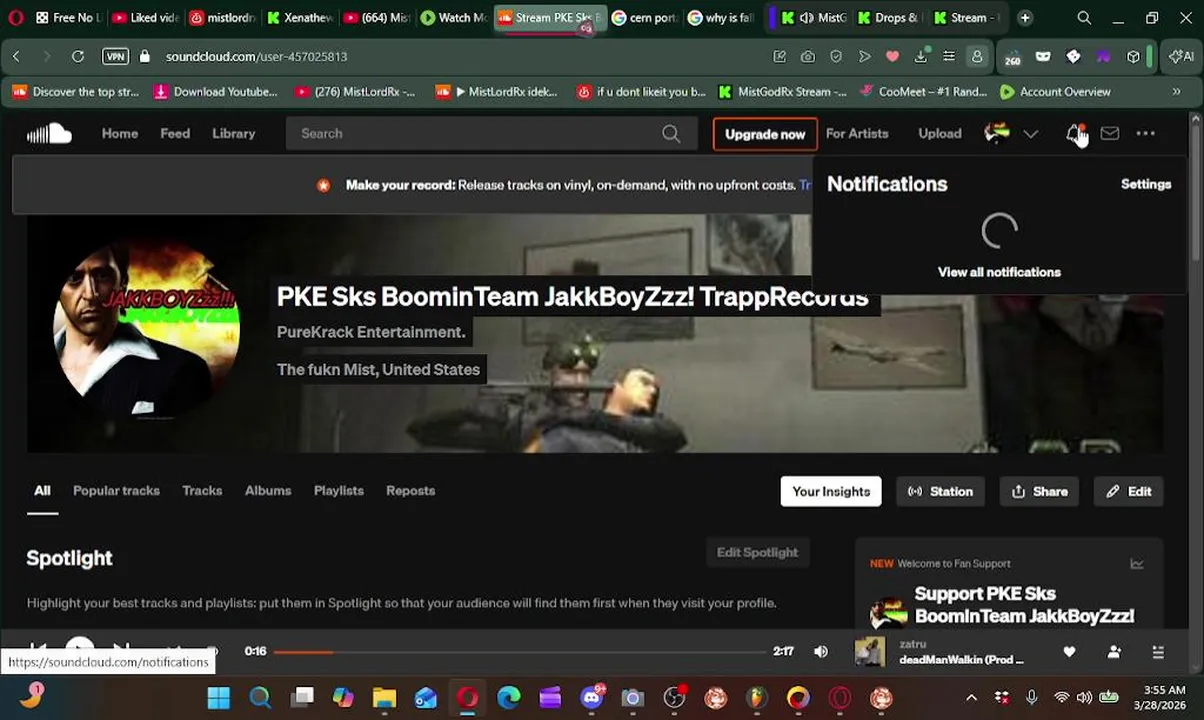The height and width of the screenshot is (720, 1204).
Task: Open the deadManWalkin track title in player
Action: (961, 660)
